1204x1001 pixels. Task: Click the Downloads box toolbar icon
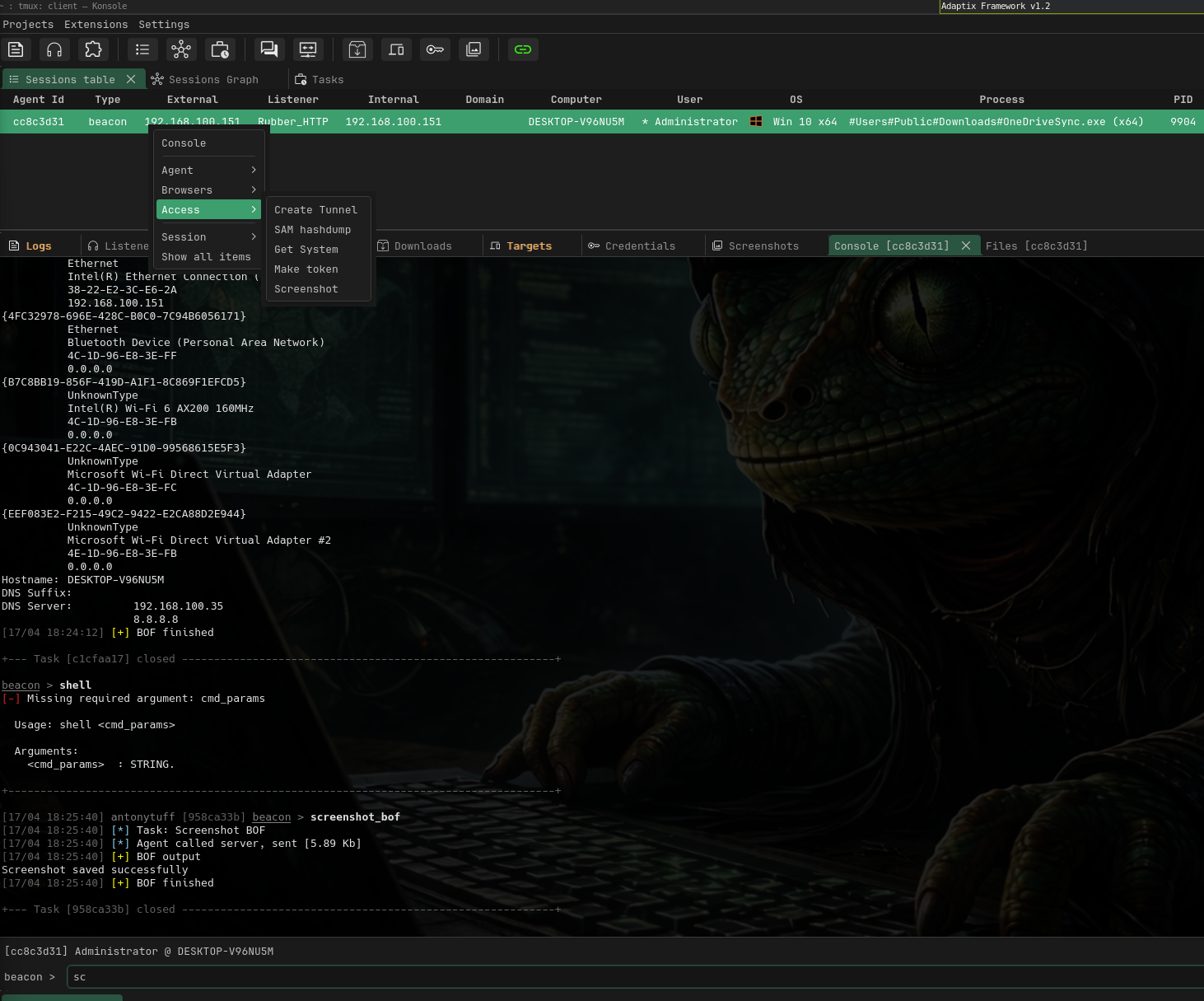tap(357, 49)
